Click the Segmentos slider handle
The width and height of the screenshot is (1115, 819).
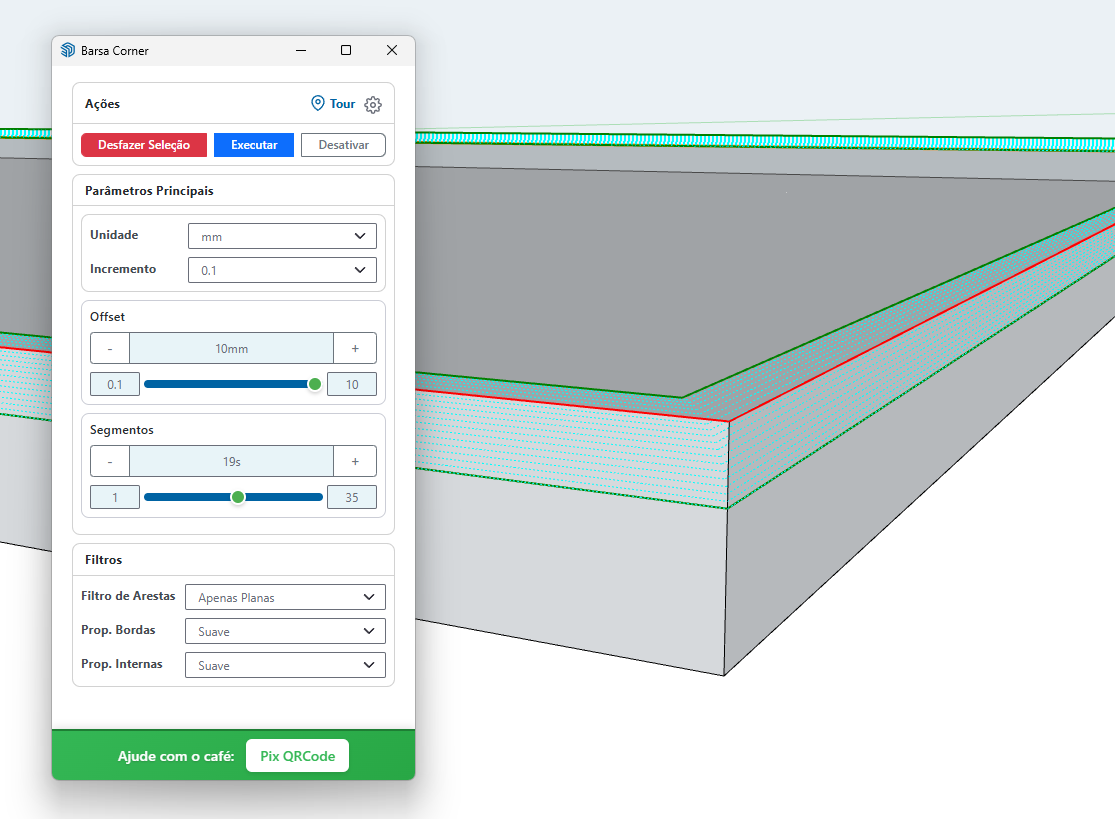238,497
